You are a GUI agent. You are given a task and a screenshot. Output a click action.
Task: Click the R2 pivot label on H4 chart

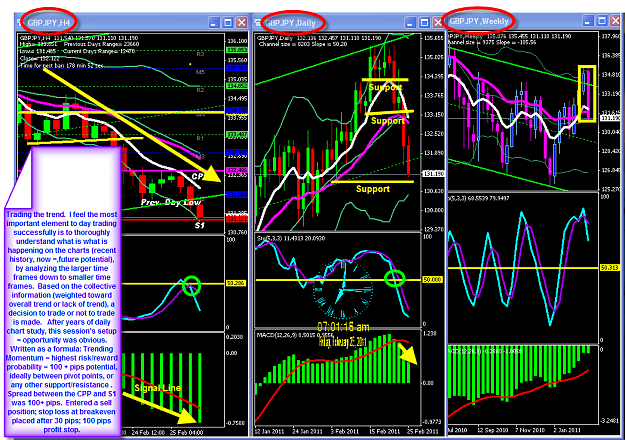[x=200, y=90]
